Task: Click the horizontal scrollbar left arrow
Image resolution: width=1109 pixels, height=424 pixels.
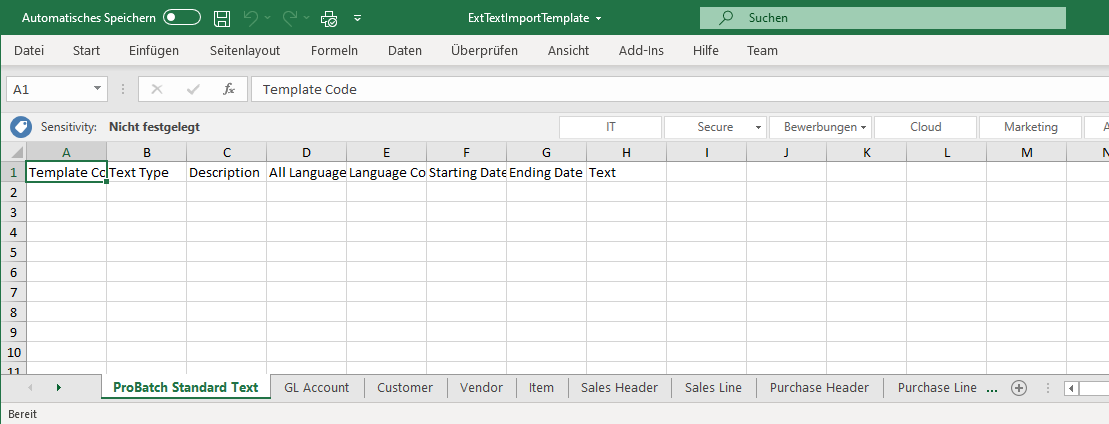Action: 1072,388
